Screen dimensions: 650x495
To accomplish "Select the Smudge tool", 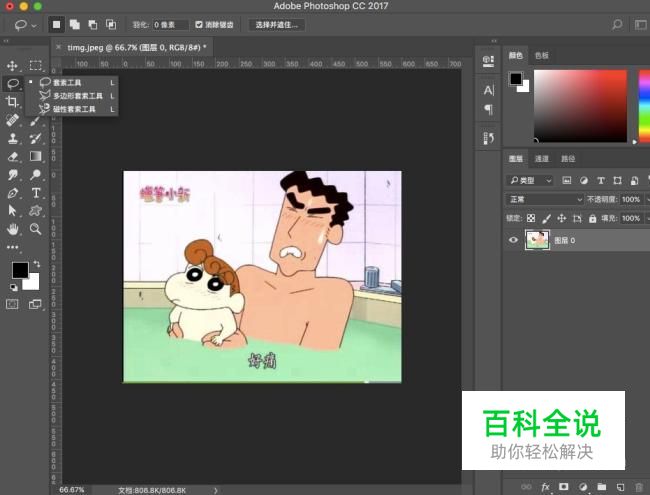I will (x=12, y=175).
